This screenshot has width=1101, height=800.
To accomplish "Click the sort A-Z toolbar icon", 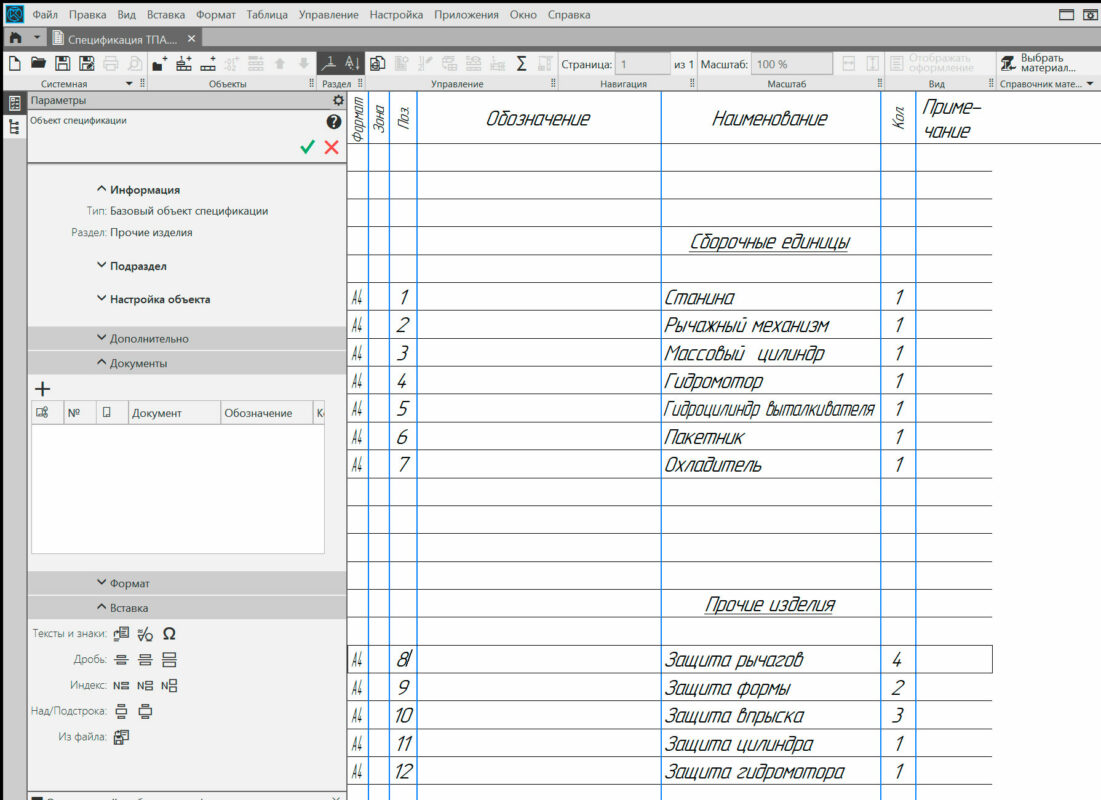I will click(x=352, y=63).
